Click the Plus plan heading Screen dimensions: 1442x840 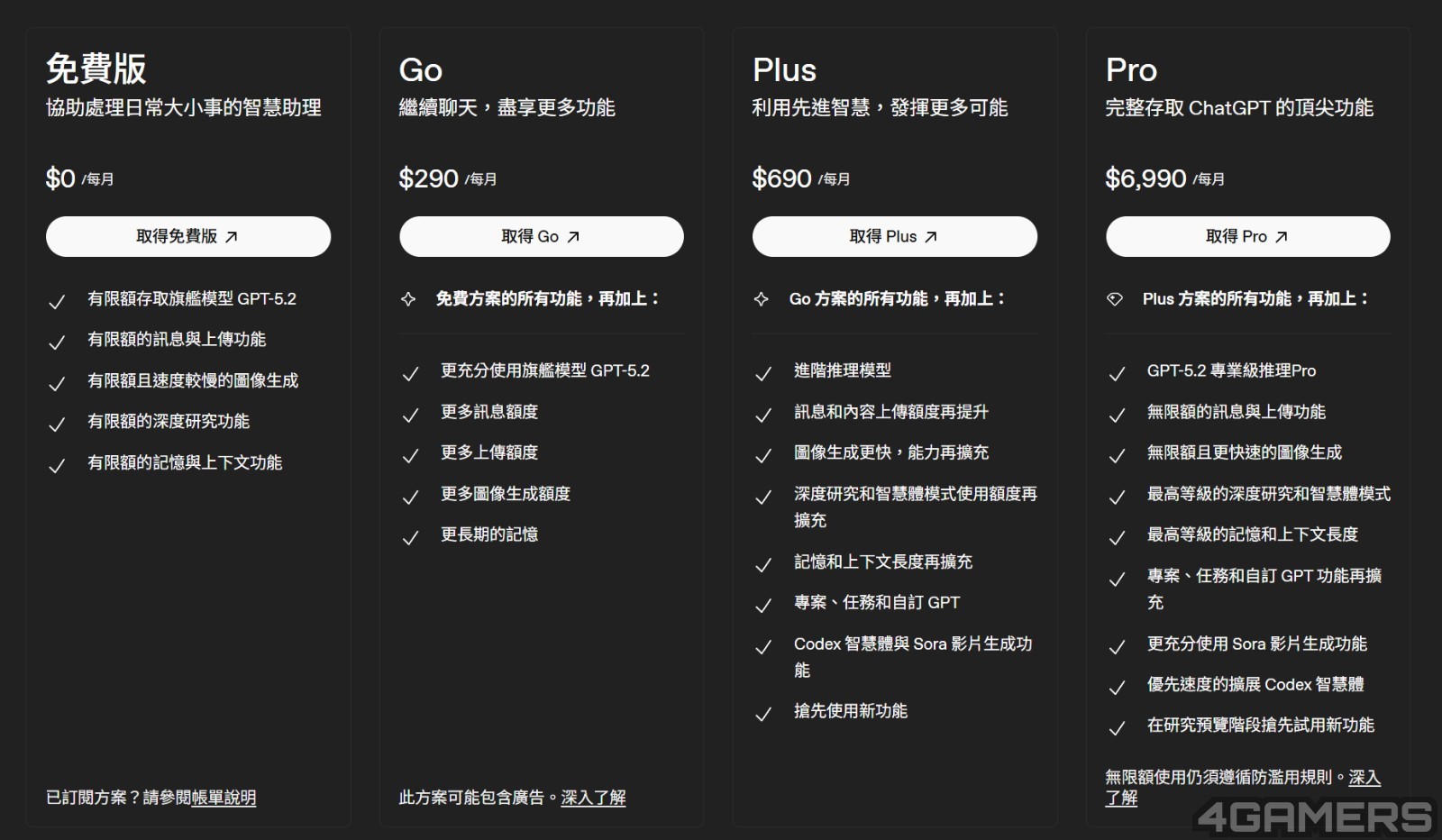coord(784,70)
